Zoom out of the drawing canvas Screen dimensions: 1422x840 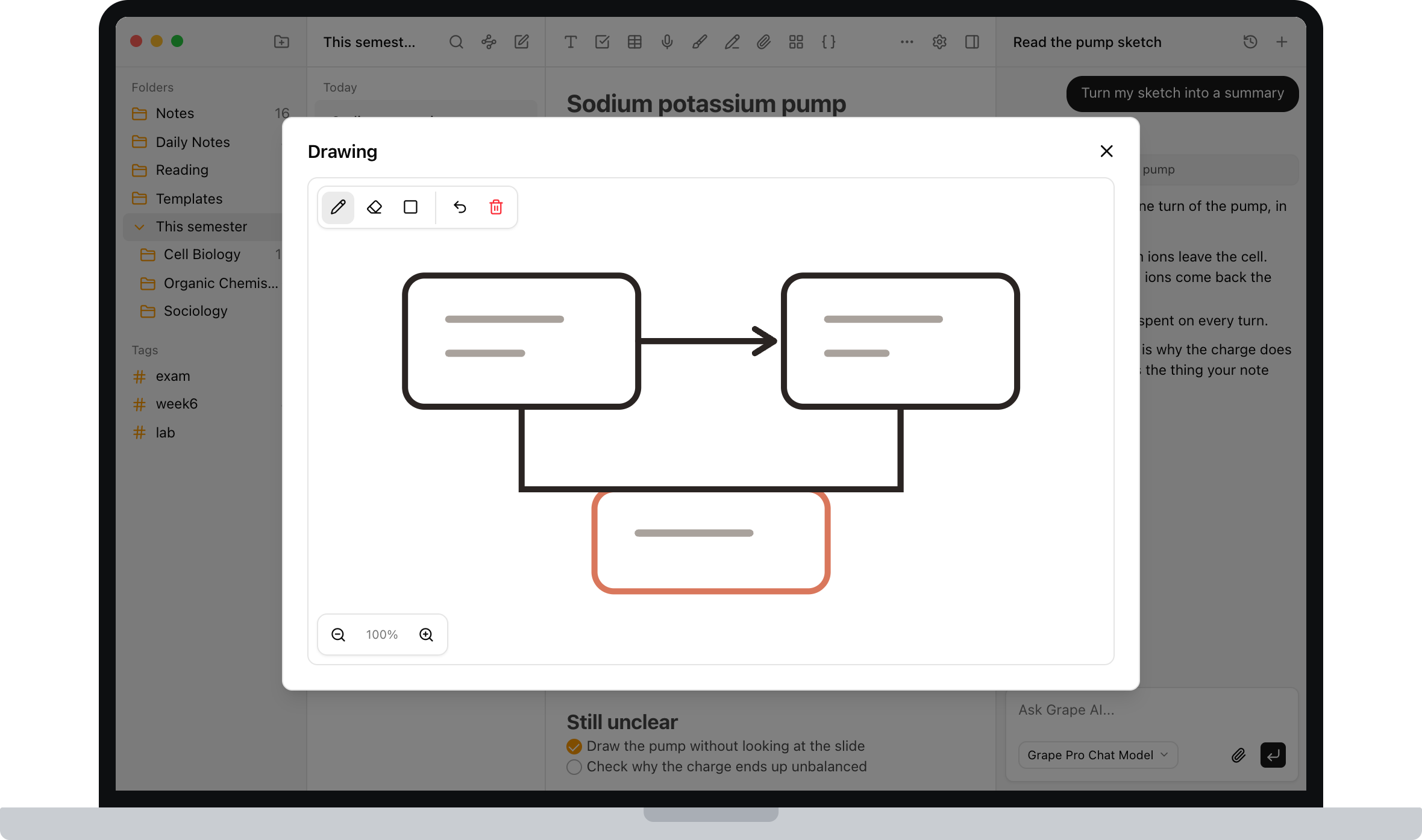[338, 635]
